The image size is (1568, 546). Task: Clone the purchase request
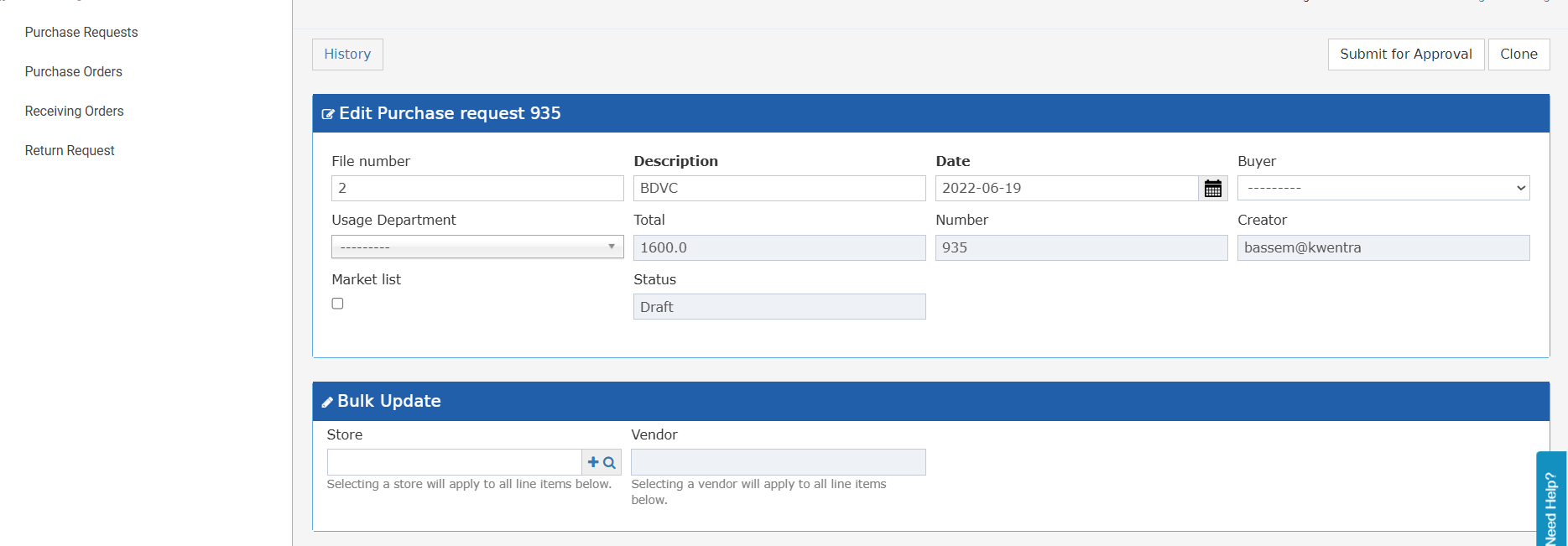point(1519,55)
